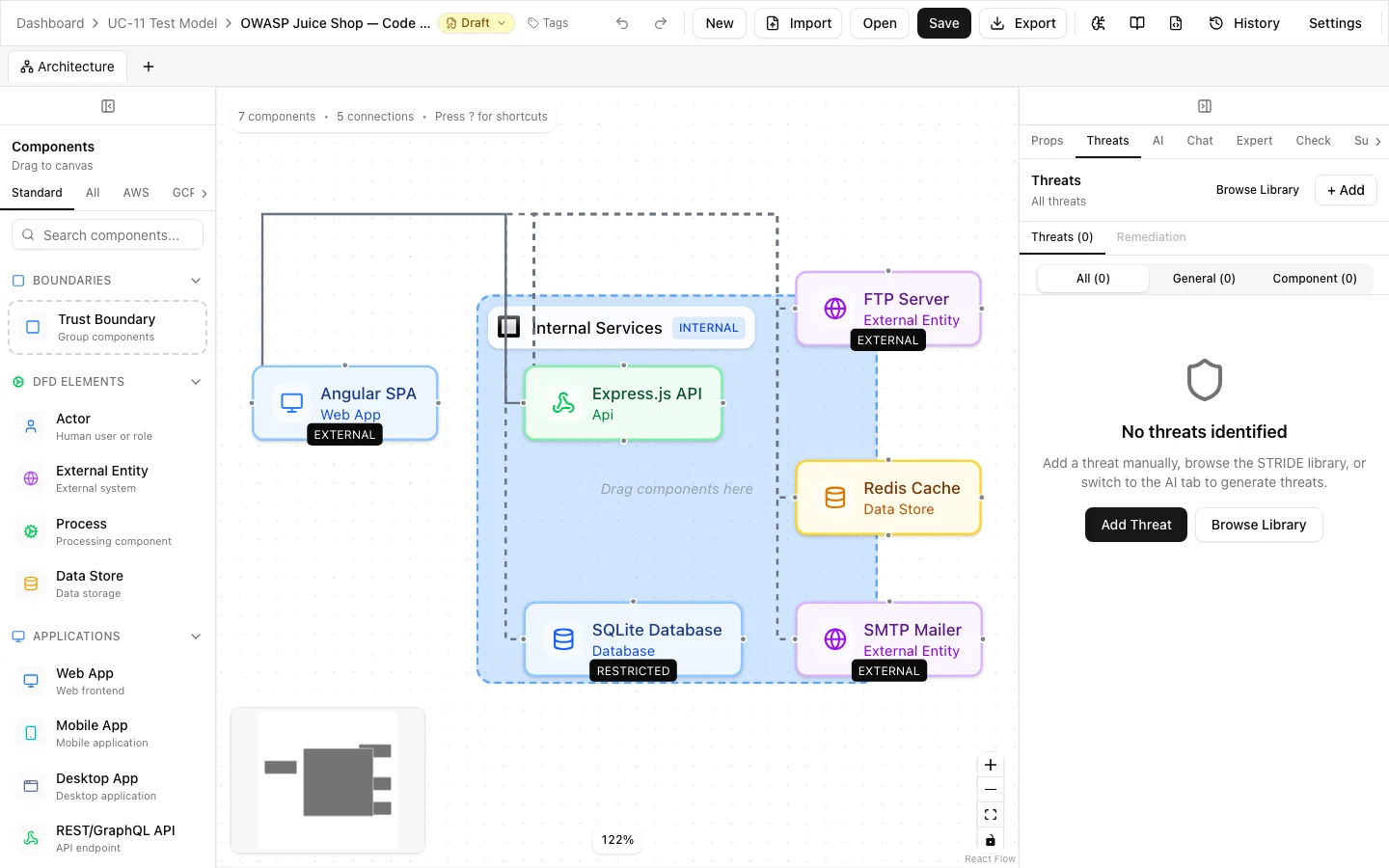Show more component category tabs via chevron

[x=204, y=193]
